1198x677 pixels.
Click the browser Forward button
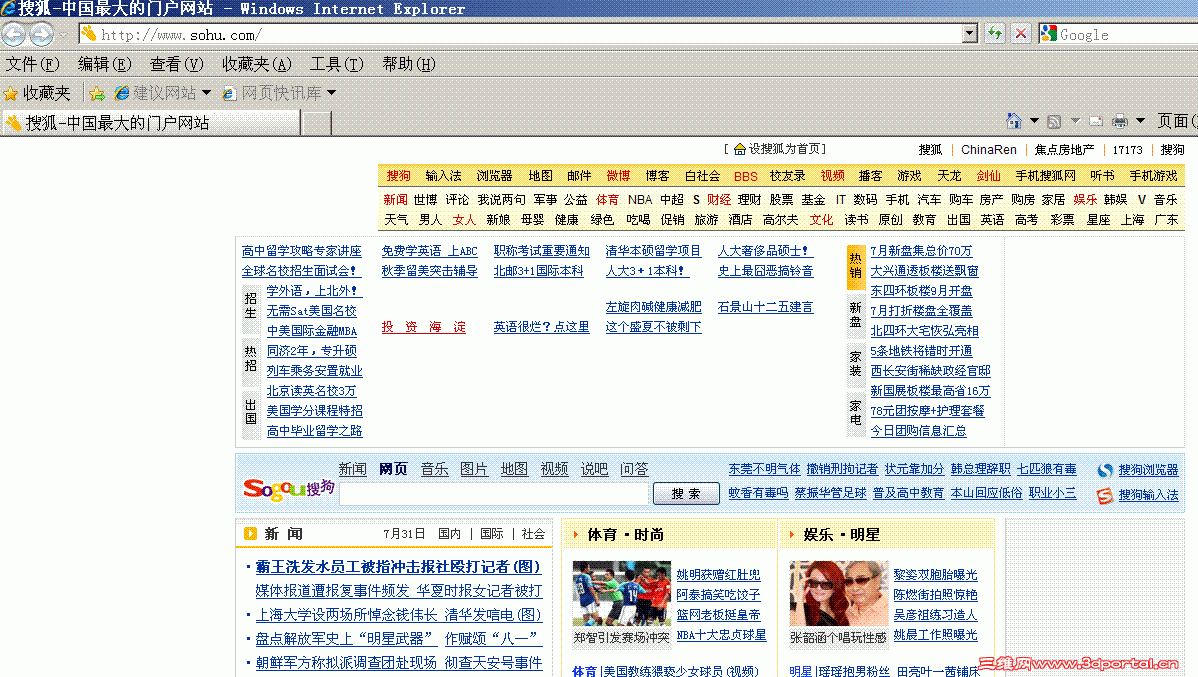click(x=41, y=34)
